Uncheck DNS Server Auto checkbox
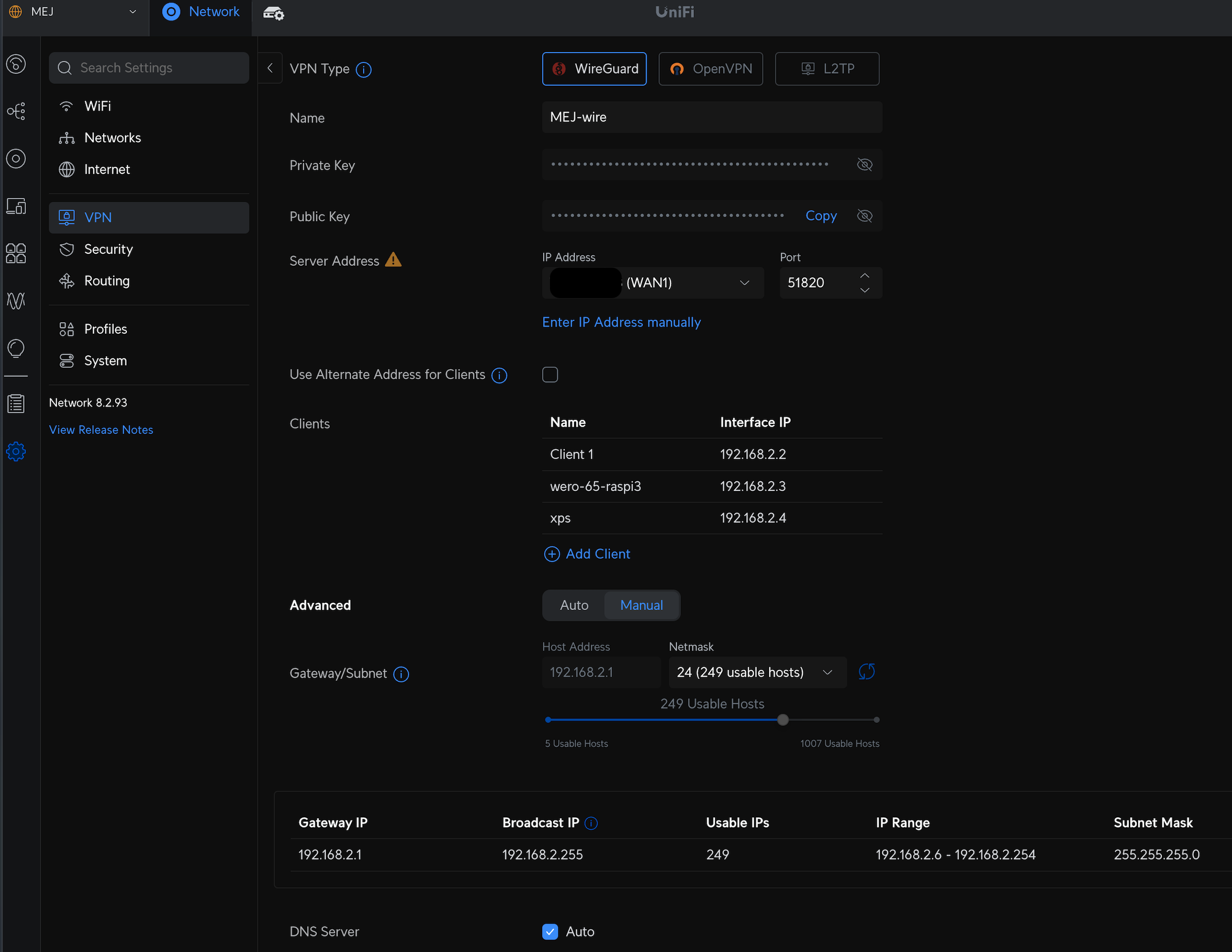The width and height of the screenshot is (1232, 952). click(550, 932)
